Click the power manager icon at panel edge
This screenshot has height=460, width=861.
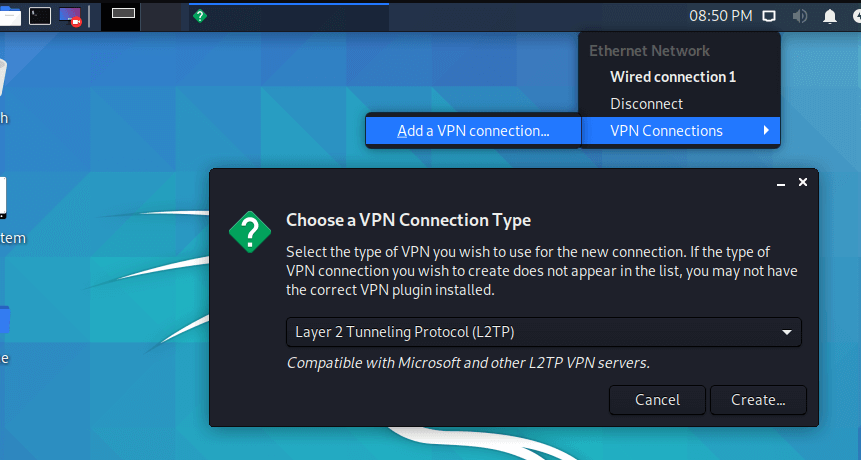[x=857, y=16]
